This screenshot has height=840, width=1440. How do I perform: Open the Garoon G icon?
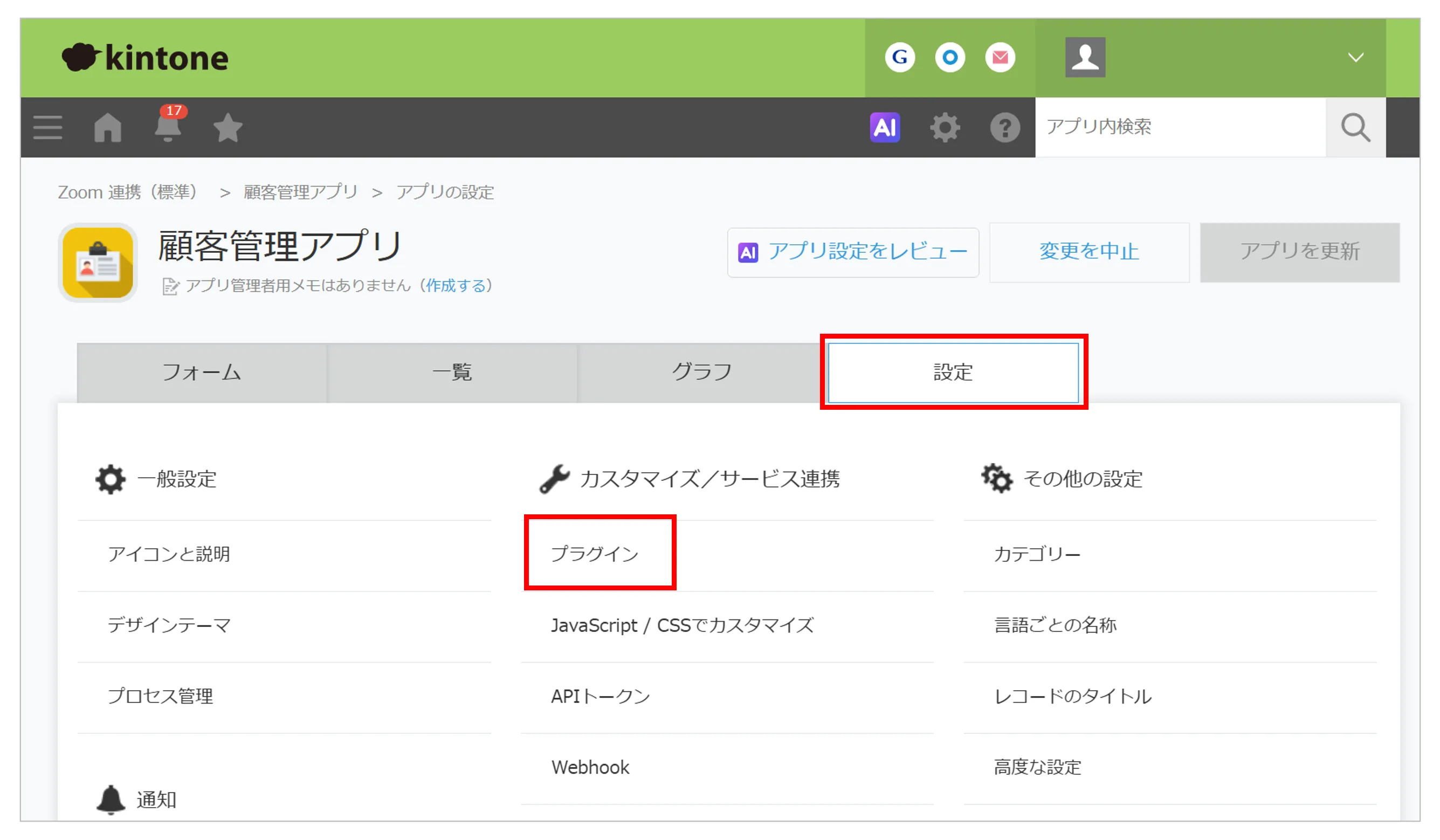[x=899, y=57]
